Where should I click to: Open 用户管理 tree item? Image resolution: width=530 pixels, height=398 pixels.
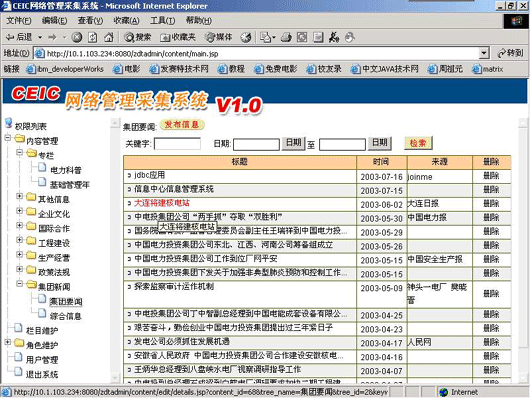click(x=42, y=360)
